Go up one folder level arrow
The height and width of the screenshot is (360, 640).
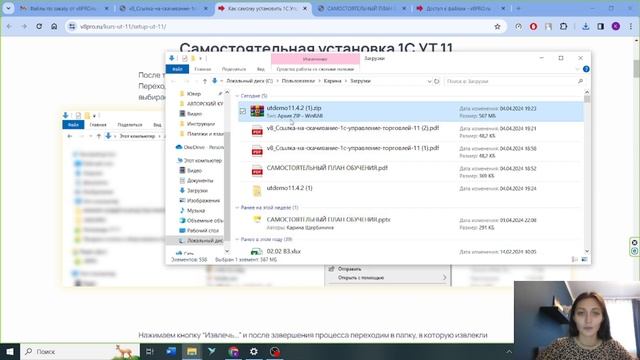click(205, 81)
